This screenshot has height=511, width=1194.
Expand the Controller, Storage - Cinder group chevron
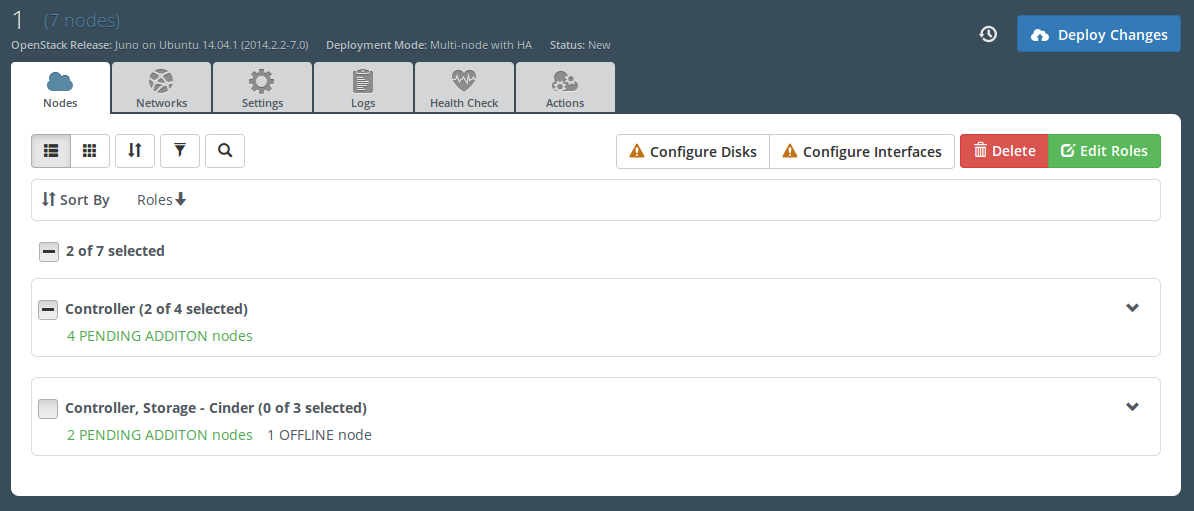tap(1132, 407)
